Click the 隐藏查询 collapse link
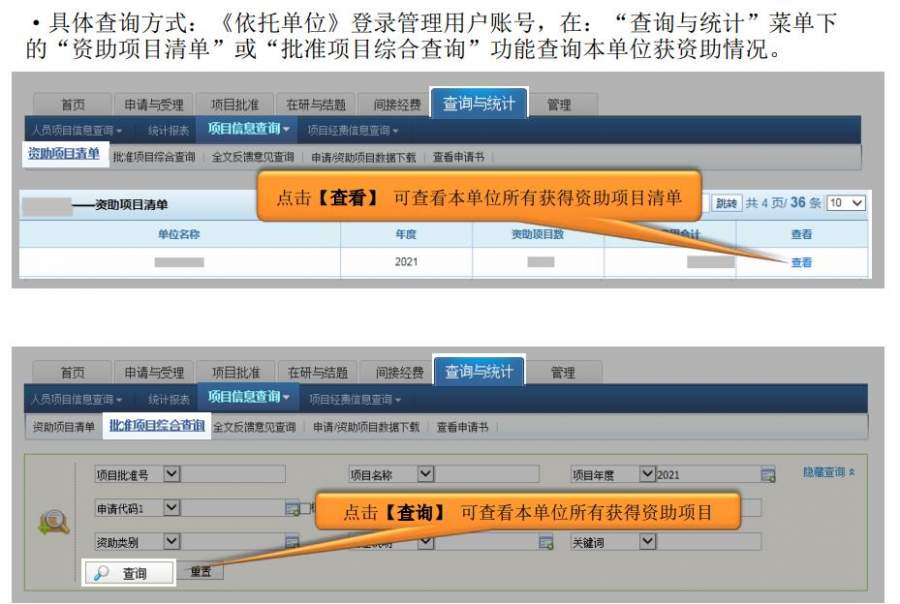The height and width of the screenshot is (604, 900). [828, 472]
